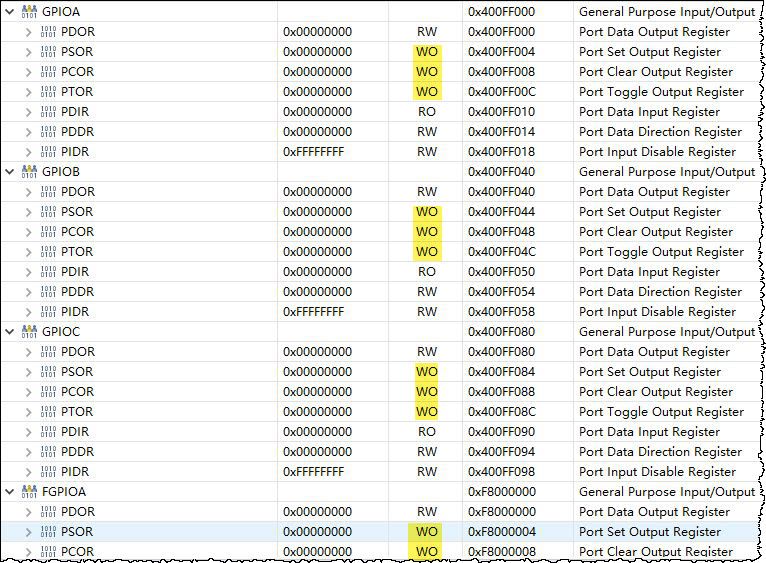This screenshot has height=563, width=766.
Task: Click the register icon of GPIOA PTOR
Action: pos(48,92)
